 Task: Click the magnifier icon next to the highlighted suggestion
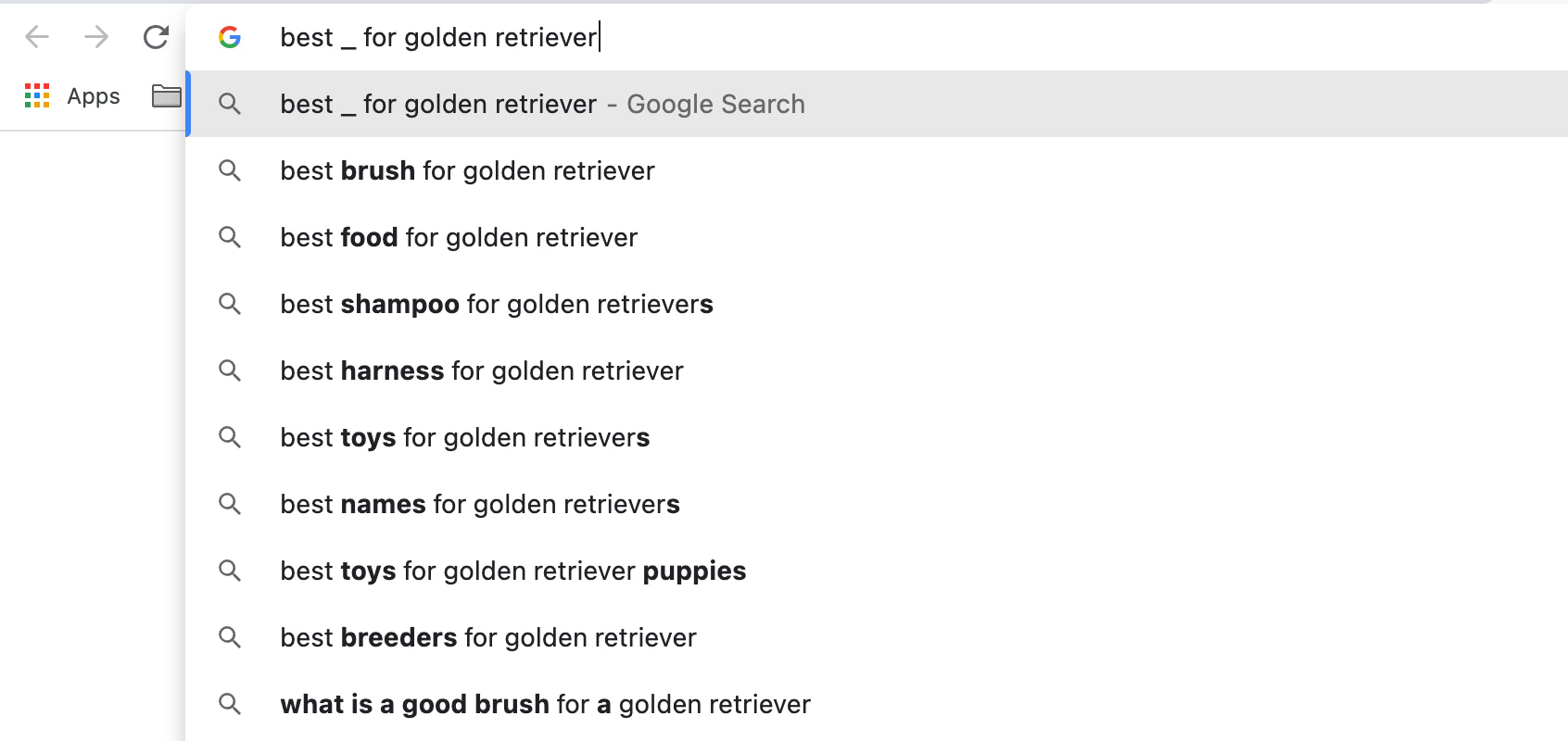pos(229,104)
